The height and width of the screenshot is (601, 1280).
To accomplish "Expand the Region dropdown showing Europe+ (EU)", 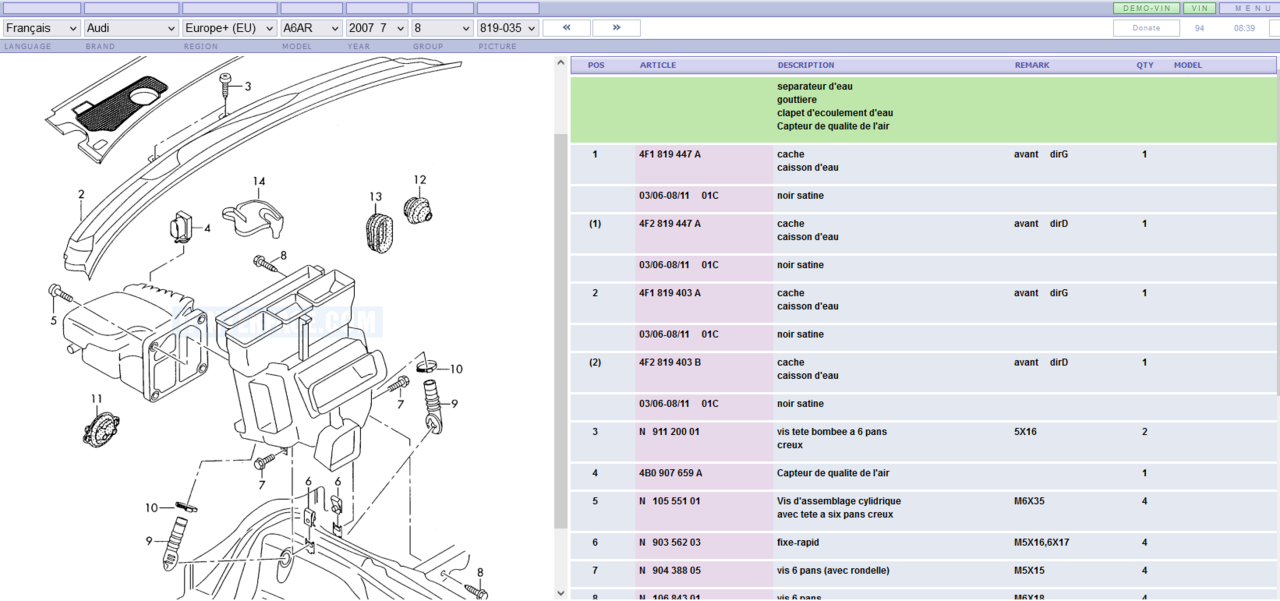I will click(x=229, y=28).
